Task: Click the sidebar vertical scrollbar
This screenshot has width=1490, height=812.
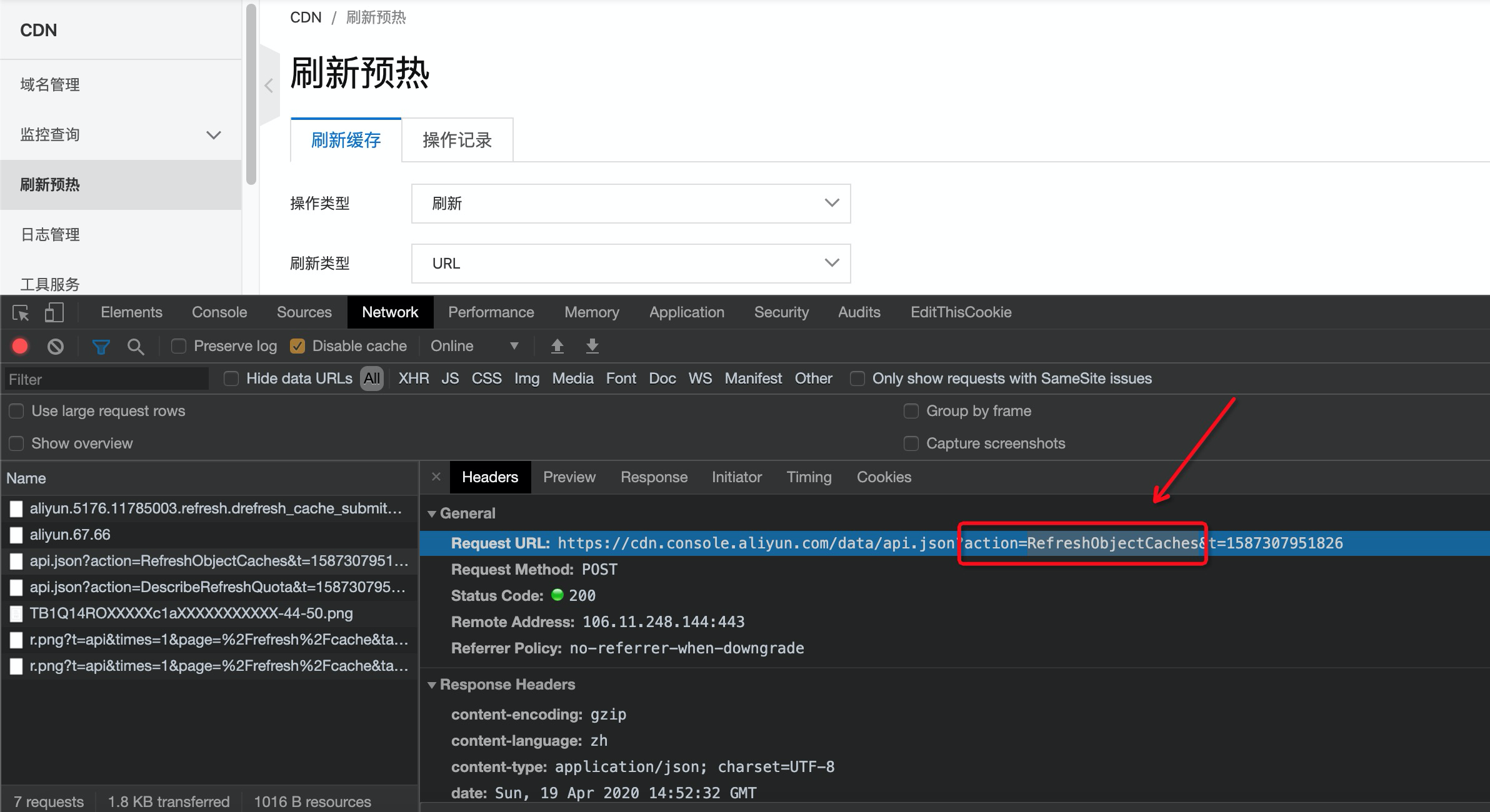Action: [251, 94]
